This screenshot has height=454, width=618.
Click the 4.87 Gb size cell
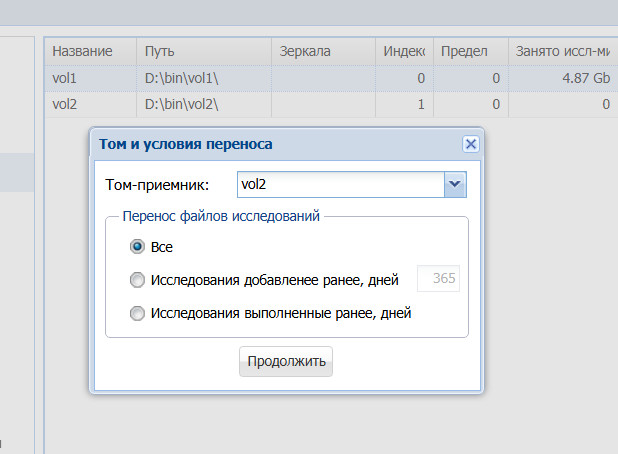click(563, 78)
